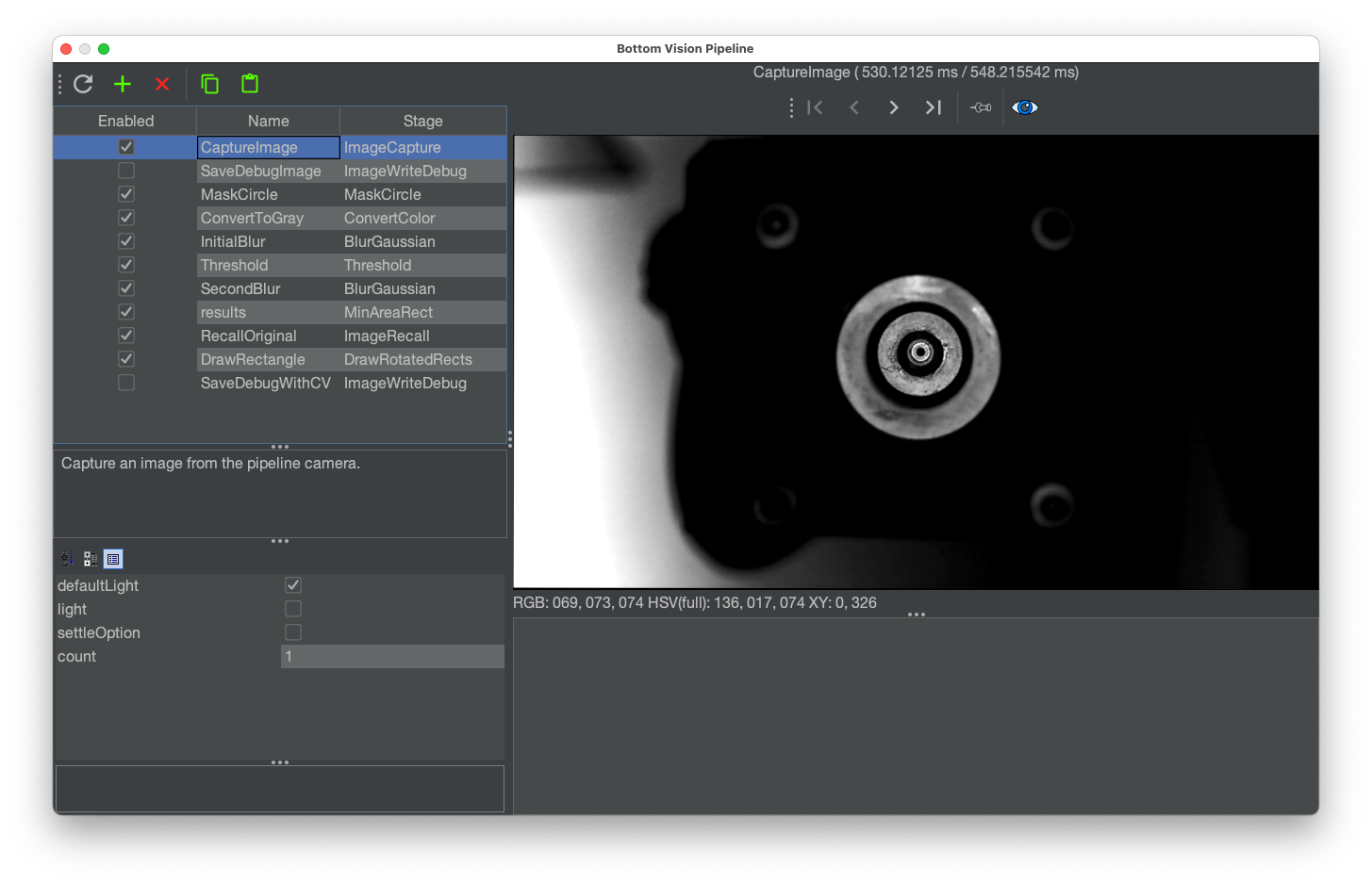
Task: Copy the pipeline to clipboard icon
Action: click(209, 84)
